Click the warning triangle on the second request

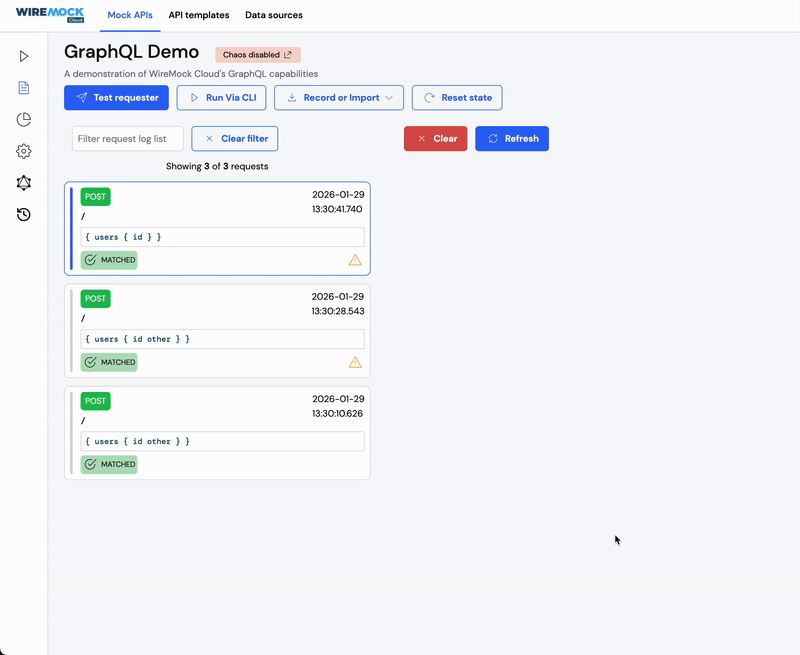click(x=355, y=362)
